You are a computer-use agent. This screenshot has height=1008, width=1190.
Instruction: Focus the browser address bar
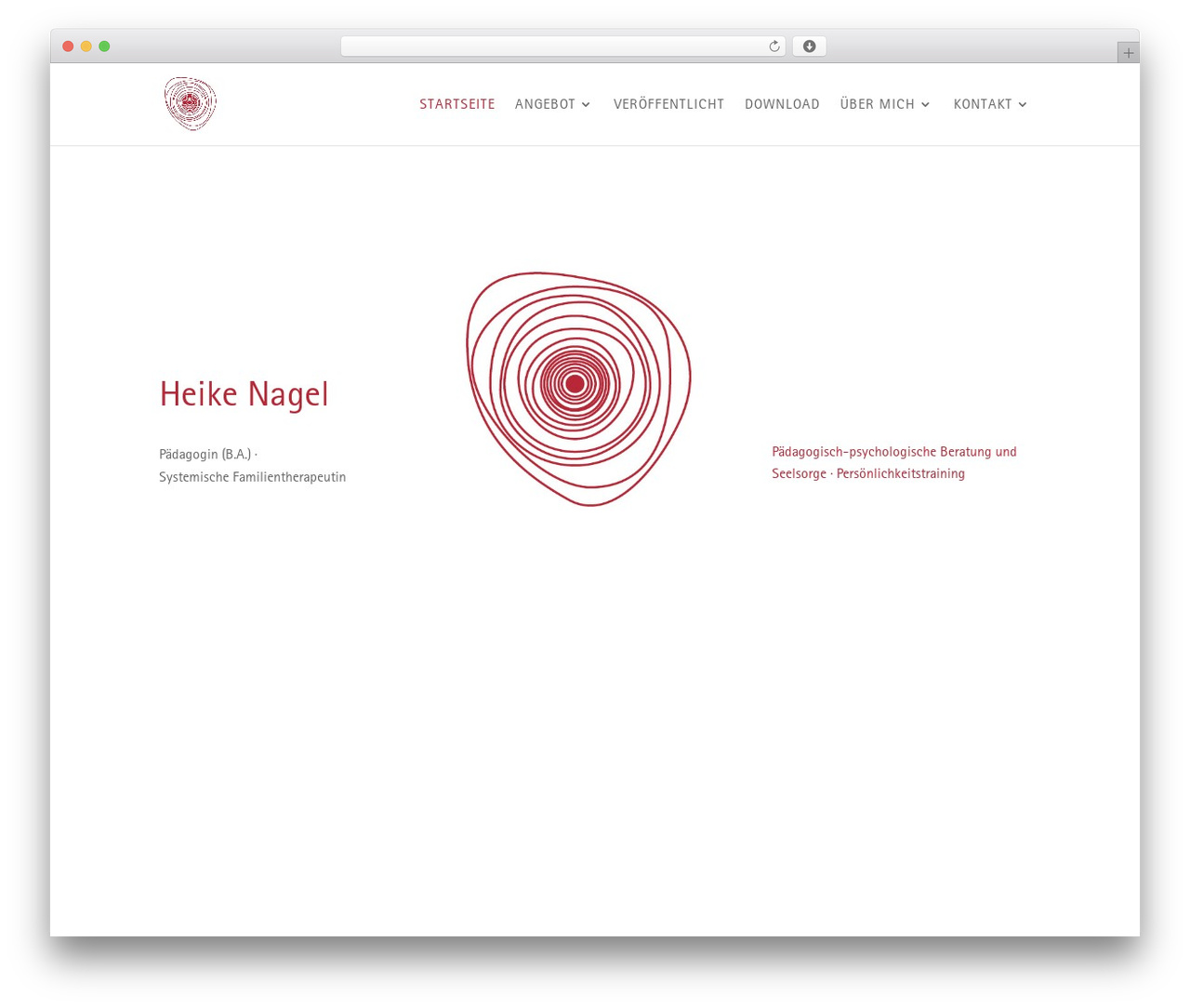pos(562,46)
